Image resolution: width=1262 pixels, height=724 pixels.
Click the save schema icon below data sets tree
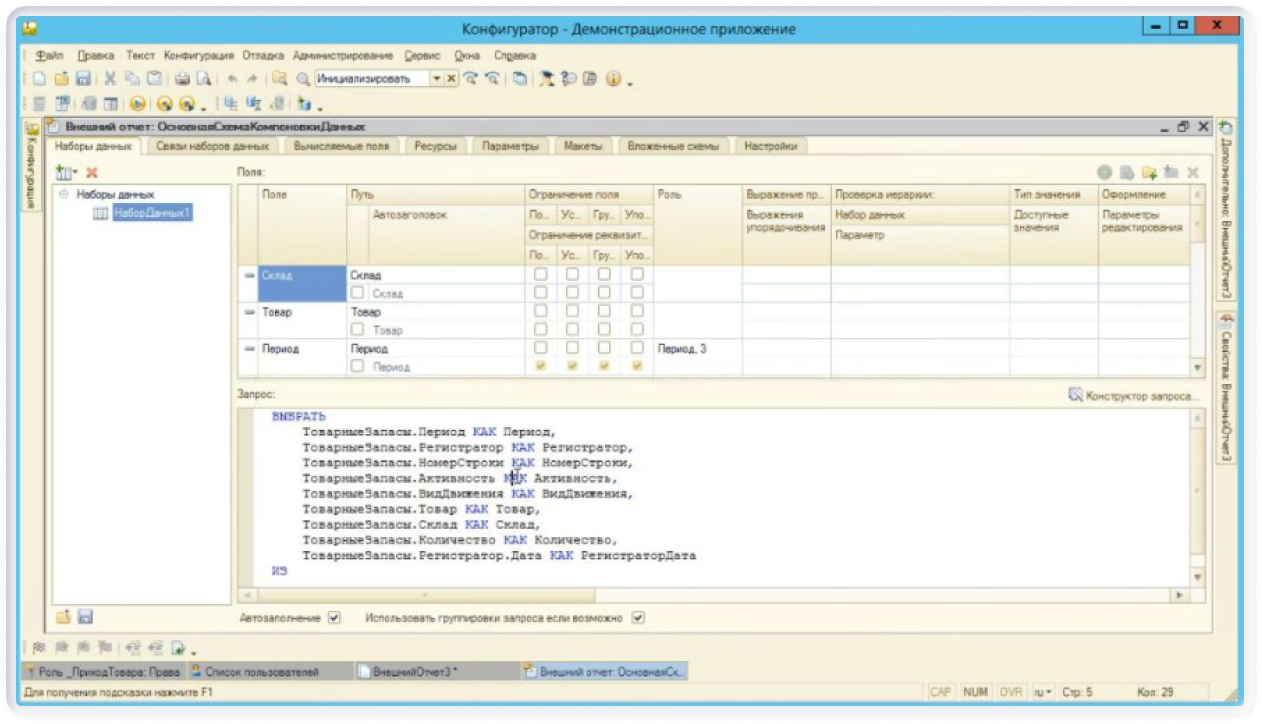pyautogui.click(x=85, y=617)
